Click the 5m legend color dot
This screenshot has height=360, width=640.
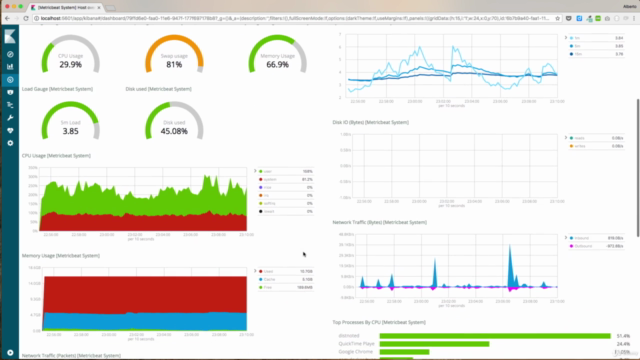click(571, 46)
